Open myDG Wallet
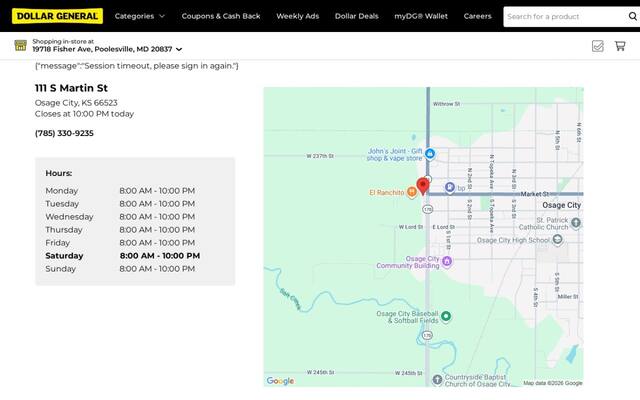 pos(421,16)
